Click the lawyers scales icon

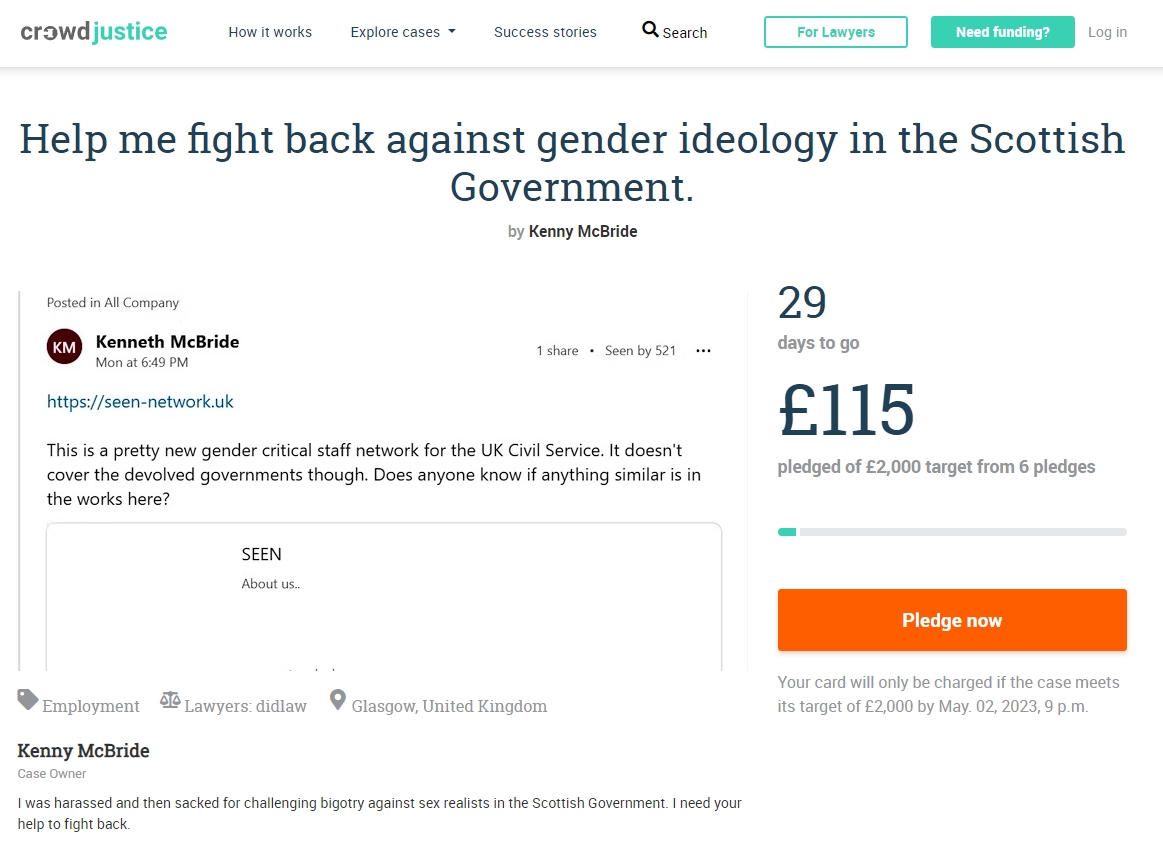click(170, 700)
